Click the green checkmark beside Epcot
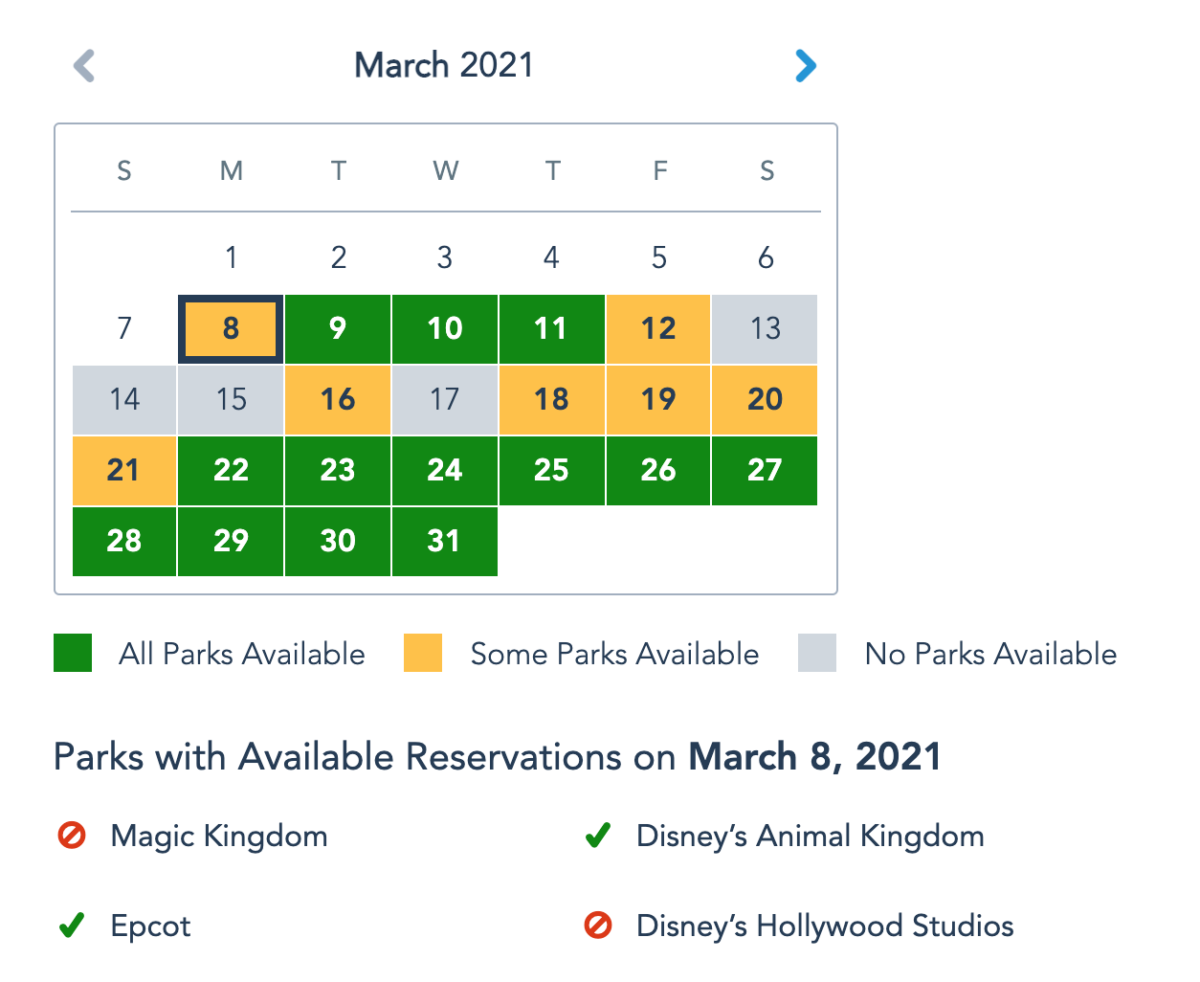1200x982 pixels. (71, 926)
